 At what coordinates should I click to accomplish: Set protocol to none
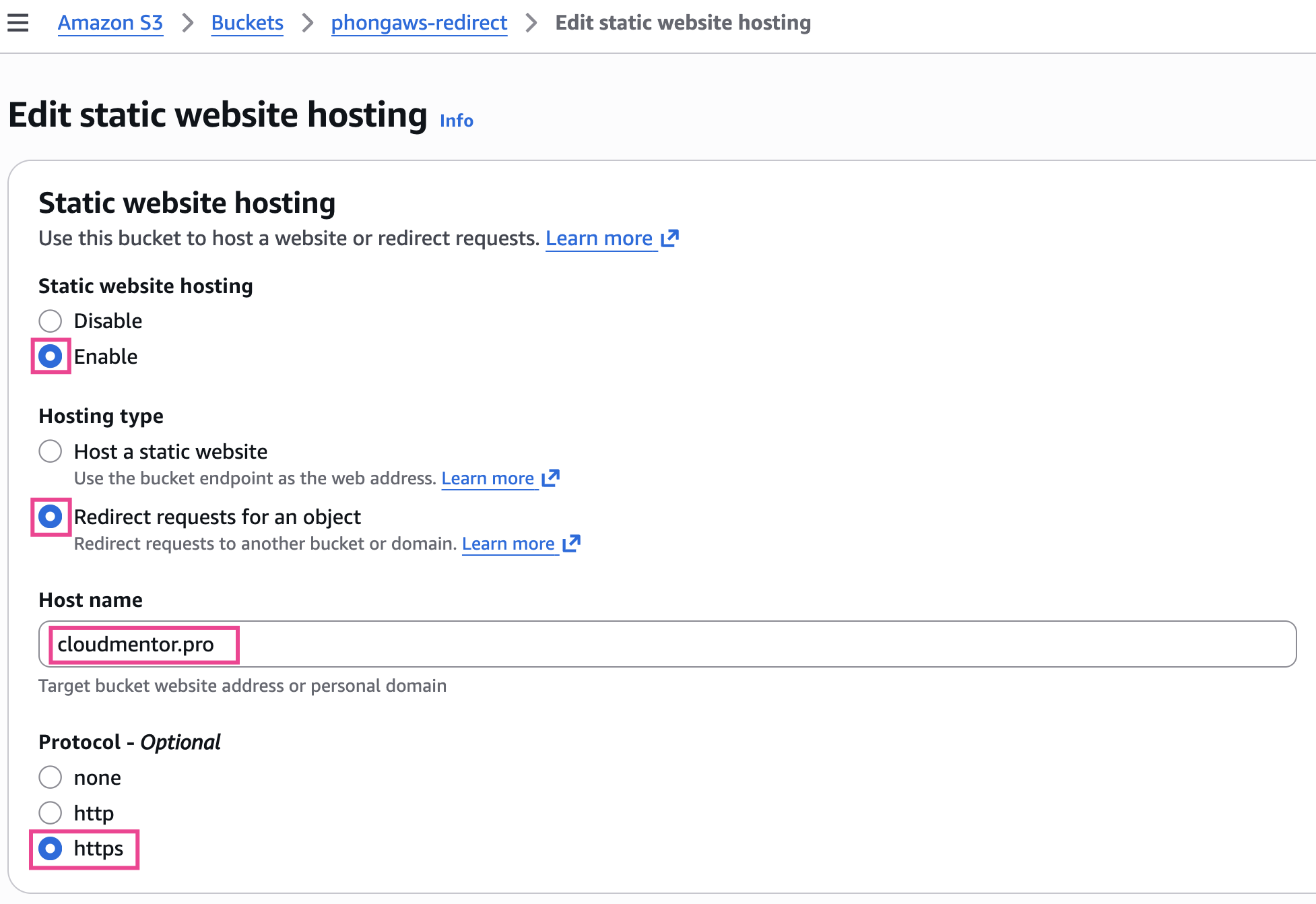51,777
